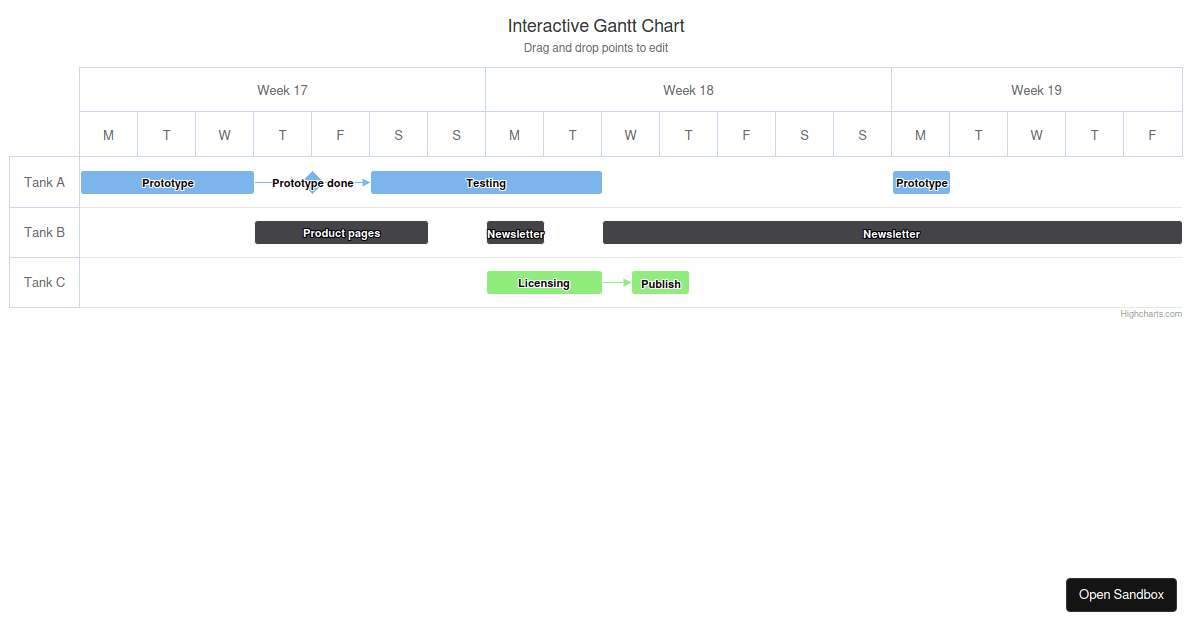
Task: Click the subtitle Drag and drop points to edit
Action: [596, 47]
